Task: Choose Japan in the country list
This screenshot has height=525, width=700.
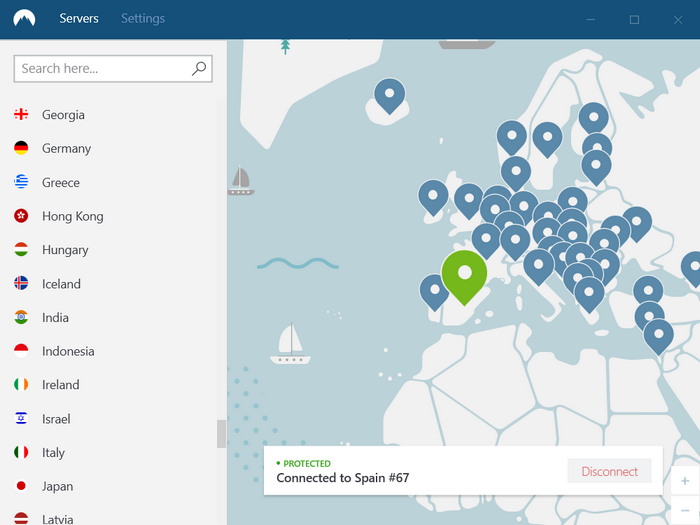Action: click(x=58, y=486)
